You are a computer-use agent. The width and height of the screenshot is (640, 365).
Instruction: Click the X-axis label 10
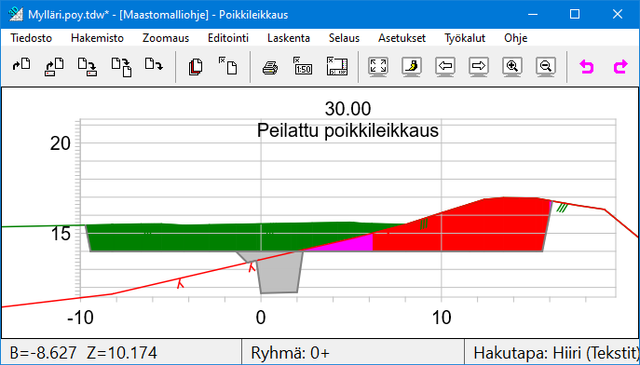(x=441, y=317)
